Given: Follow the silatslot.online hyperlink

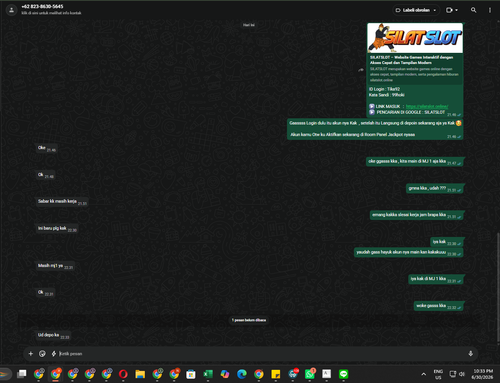Looking at the screenshot, I should click(427, 106).
